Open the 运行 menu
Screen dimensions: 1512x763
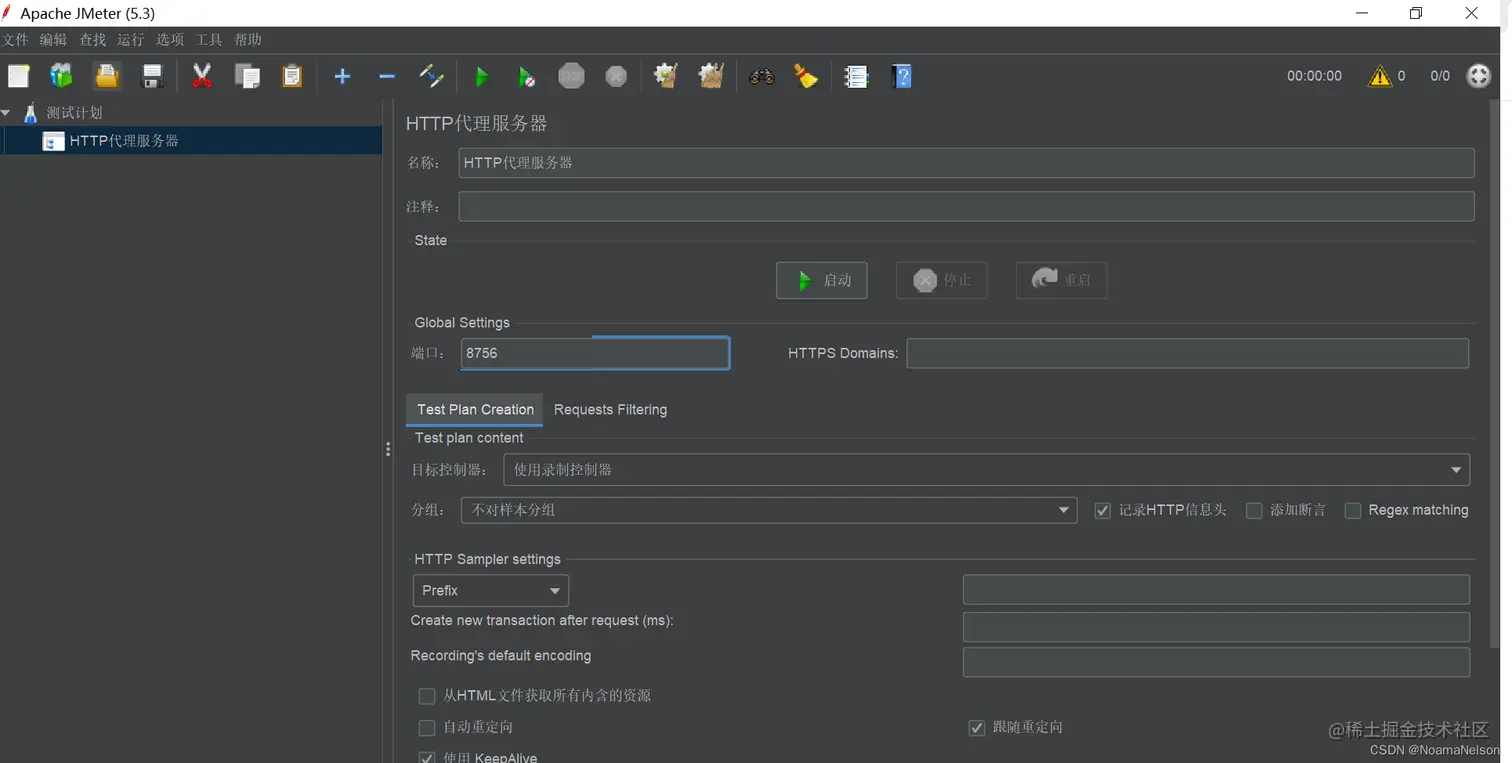tap(131, 39)
